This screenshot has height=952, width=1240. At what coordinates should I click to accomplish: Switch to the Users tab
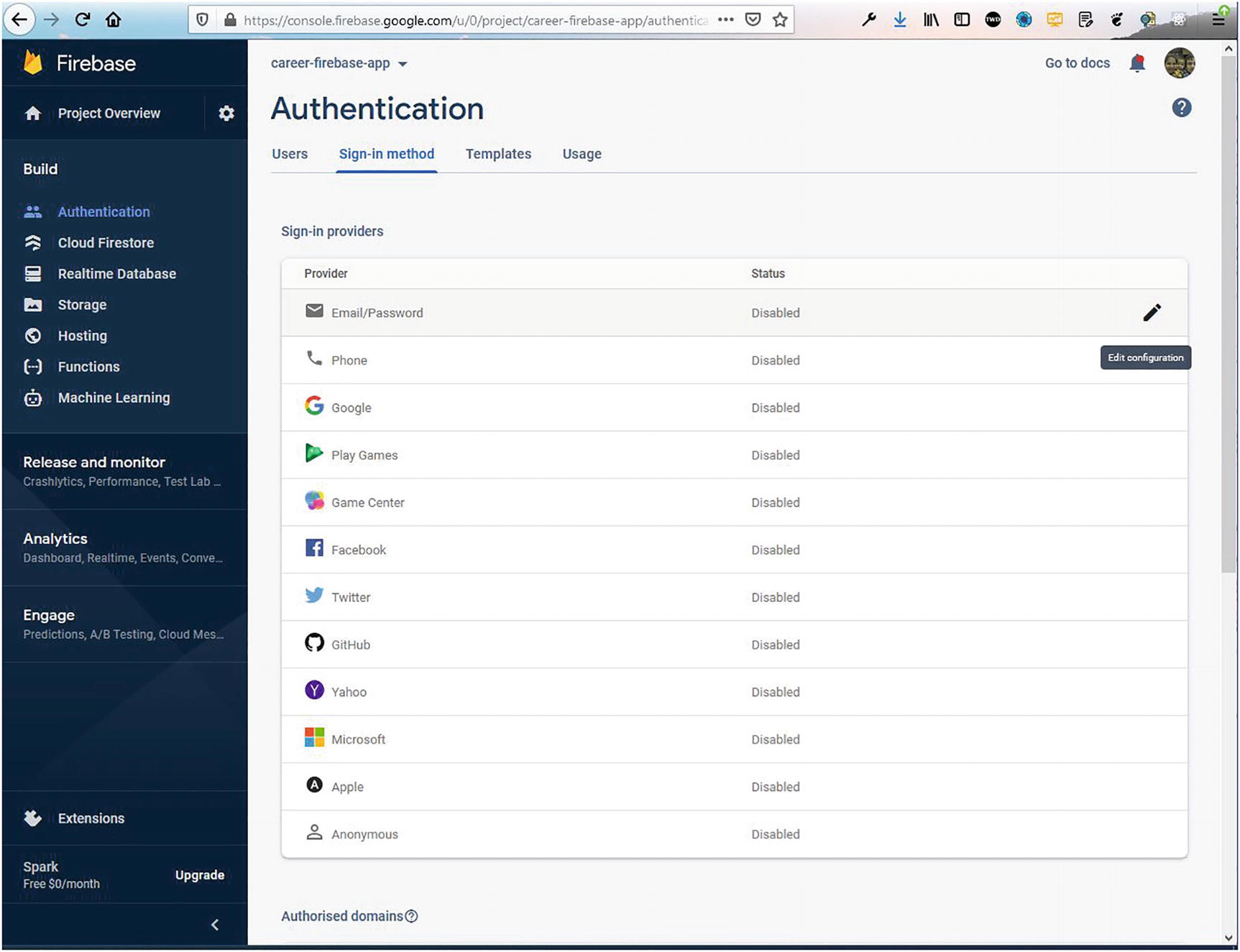290,154
